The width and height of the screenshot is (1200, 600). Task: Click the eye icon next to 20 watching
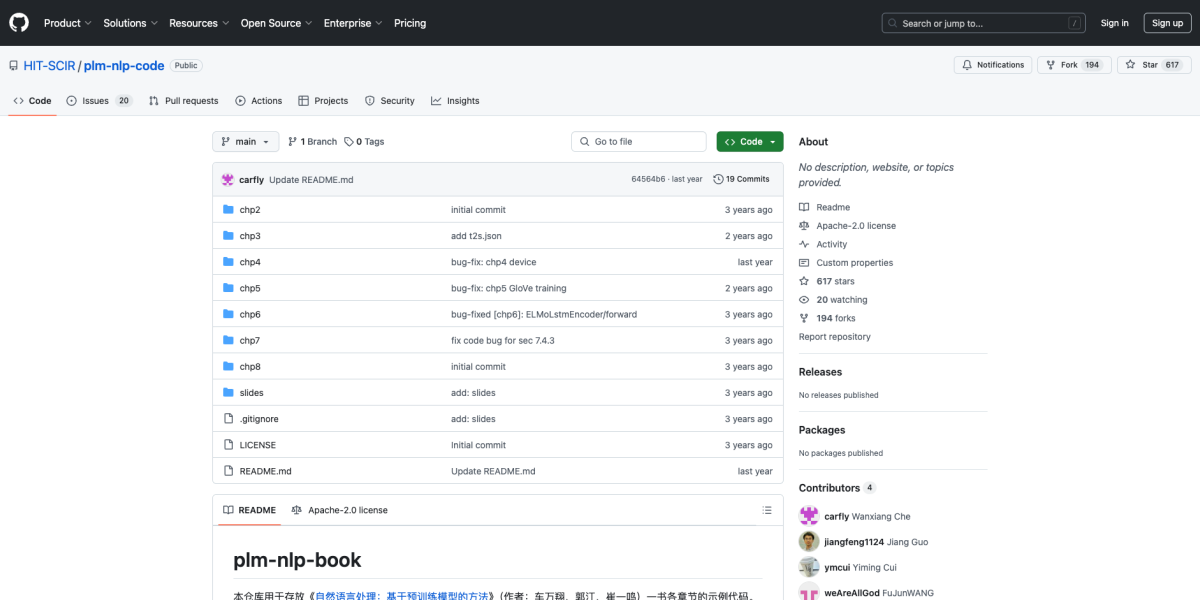point(803,299)
